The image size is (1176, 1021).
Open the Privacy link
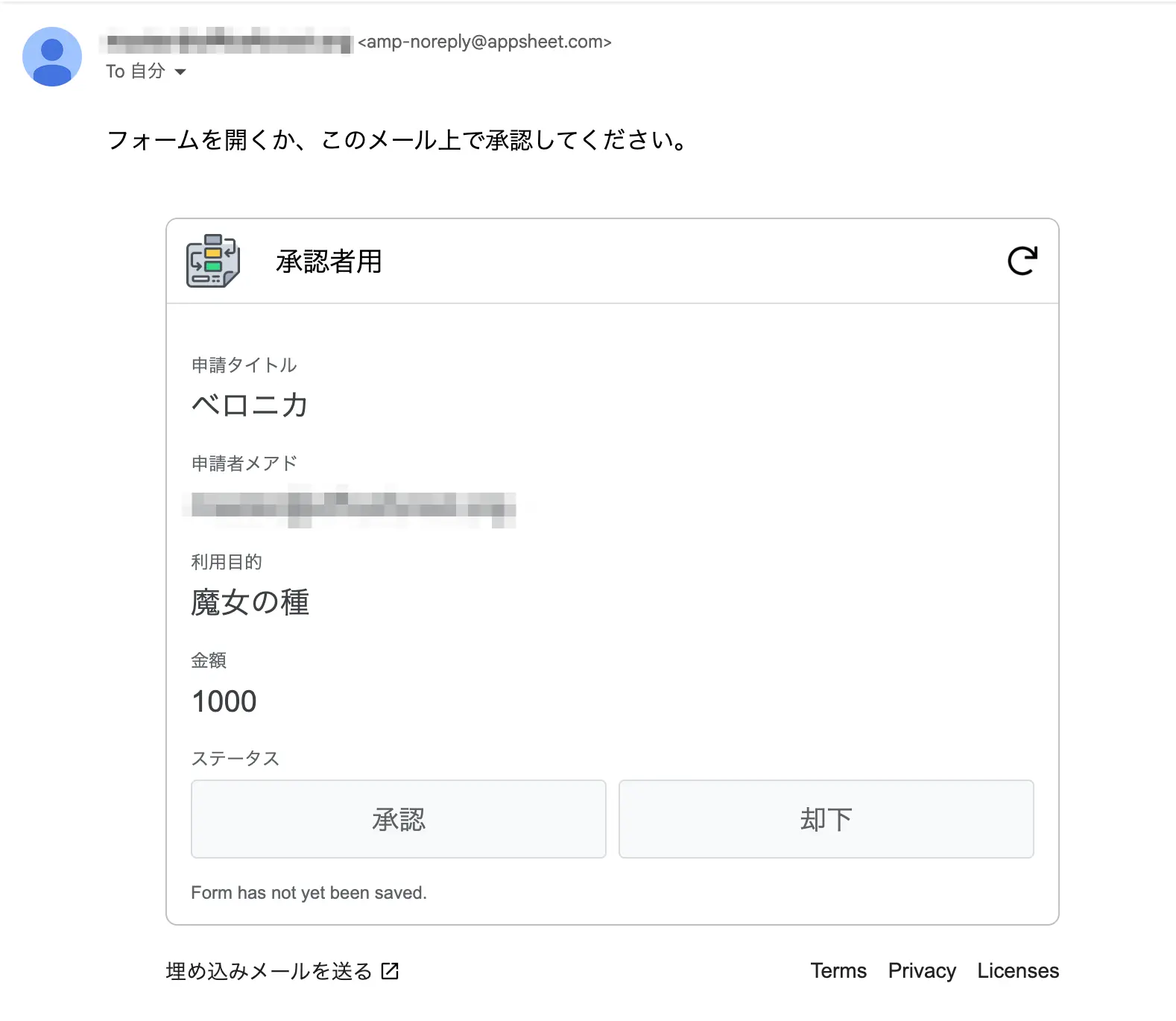coord(922,970)
